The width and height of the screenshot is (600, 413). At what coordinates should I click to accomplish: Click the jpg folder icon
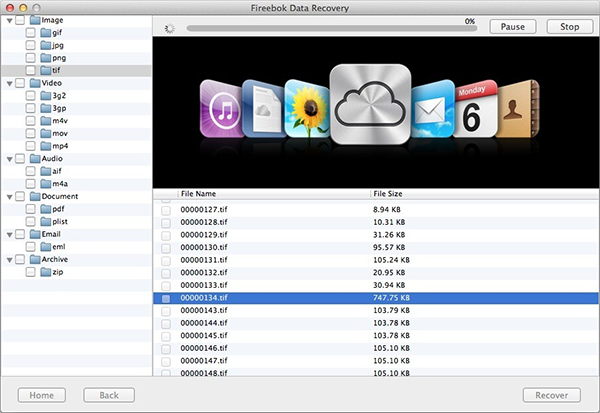pos(46,46)
